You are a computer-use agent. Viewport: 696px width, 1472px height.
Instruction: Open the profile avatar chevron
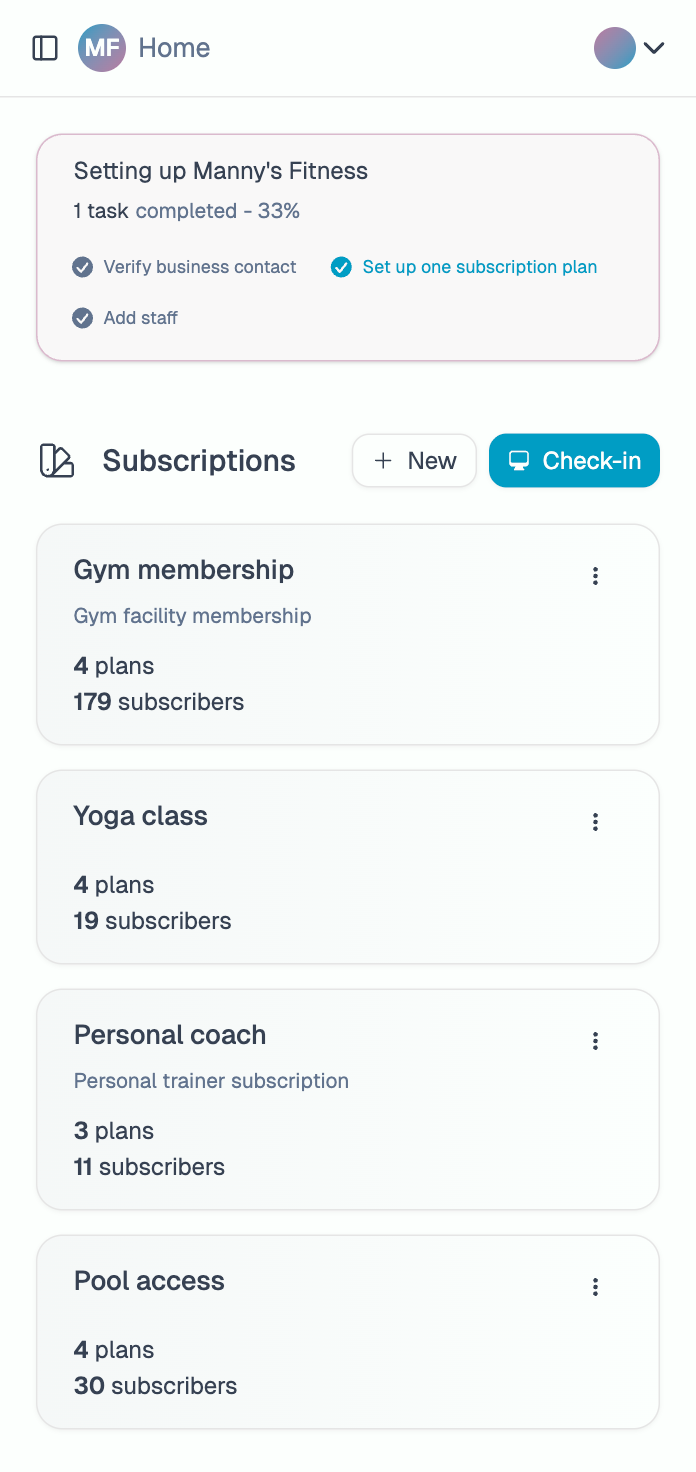(655, 47)
